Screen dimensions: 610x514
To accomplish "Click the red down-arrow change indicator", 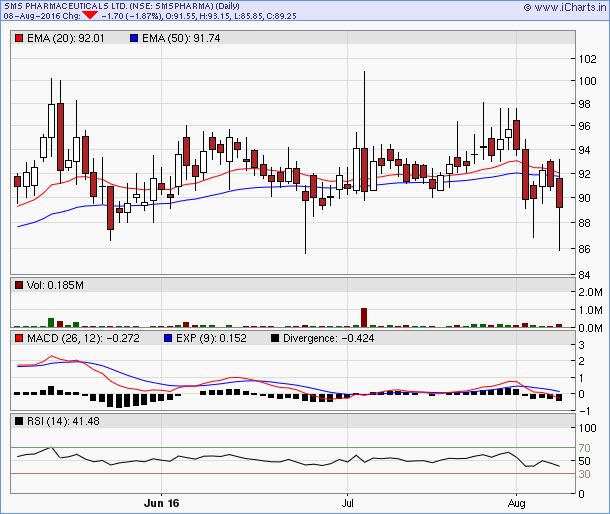I will pos(90,15).
